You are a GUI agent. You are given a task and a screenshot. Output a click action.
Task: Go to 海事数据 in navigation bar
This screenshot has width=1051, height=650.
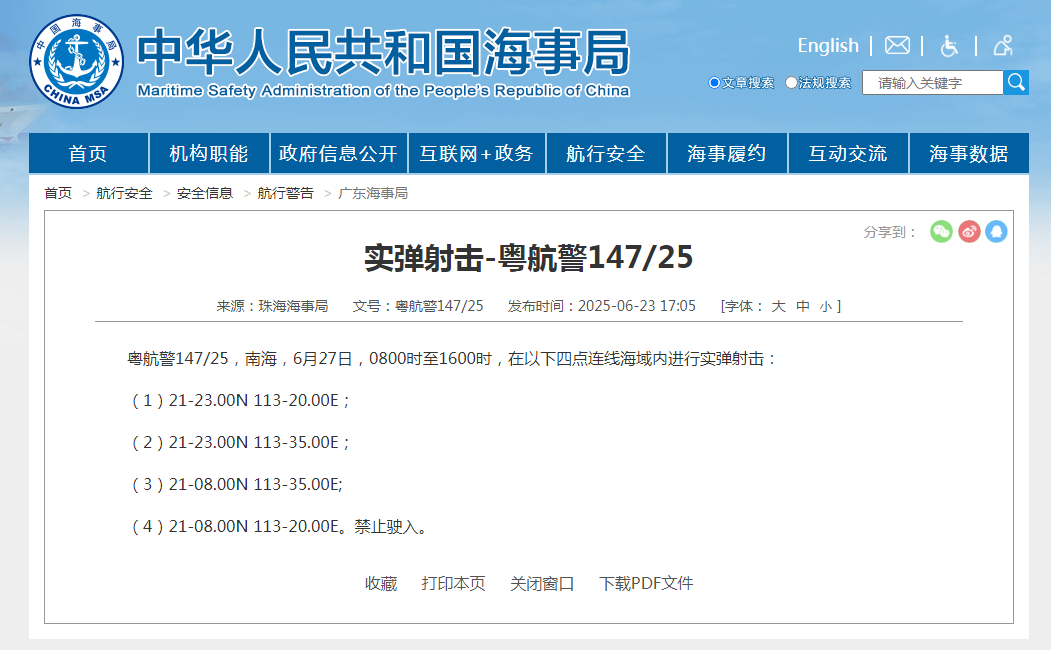pyautogui.click(x=968, y=154)
